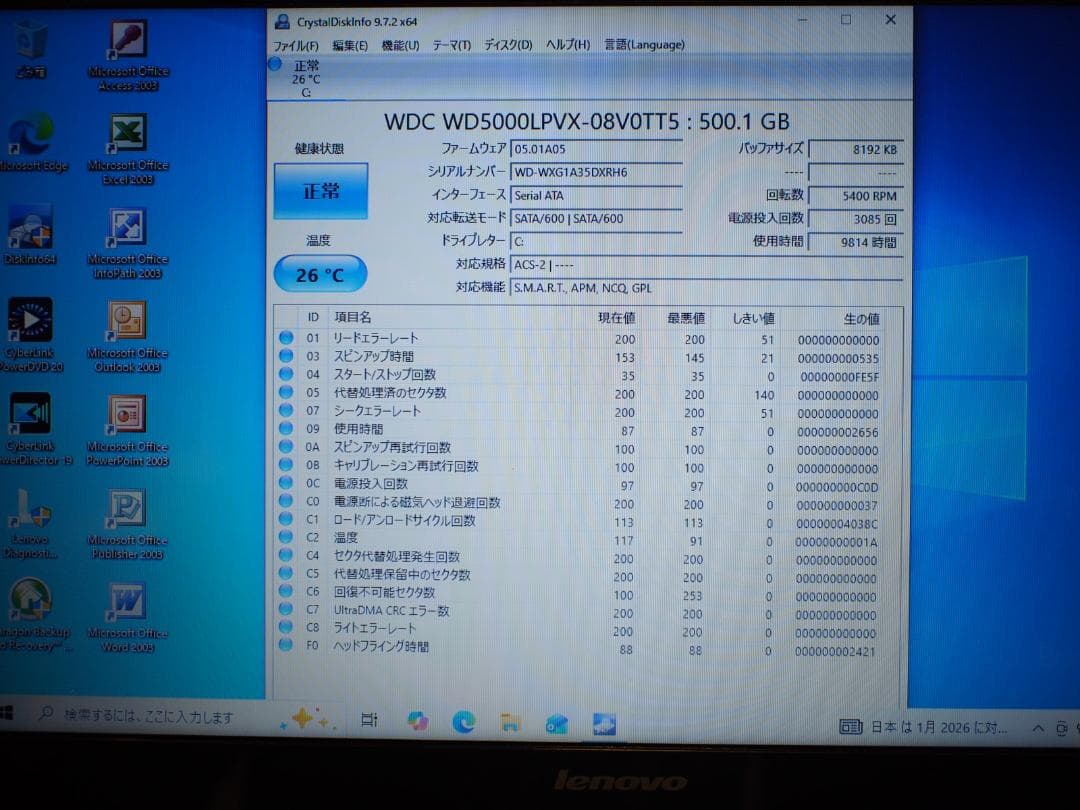Image resolution: width=1080 pixels, height=810 pixels.
Task: Open Microsoft Office Publisher 2003 desktop icon
Action: 128,524
